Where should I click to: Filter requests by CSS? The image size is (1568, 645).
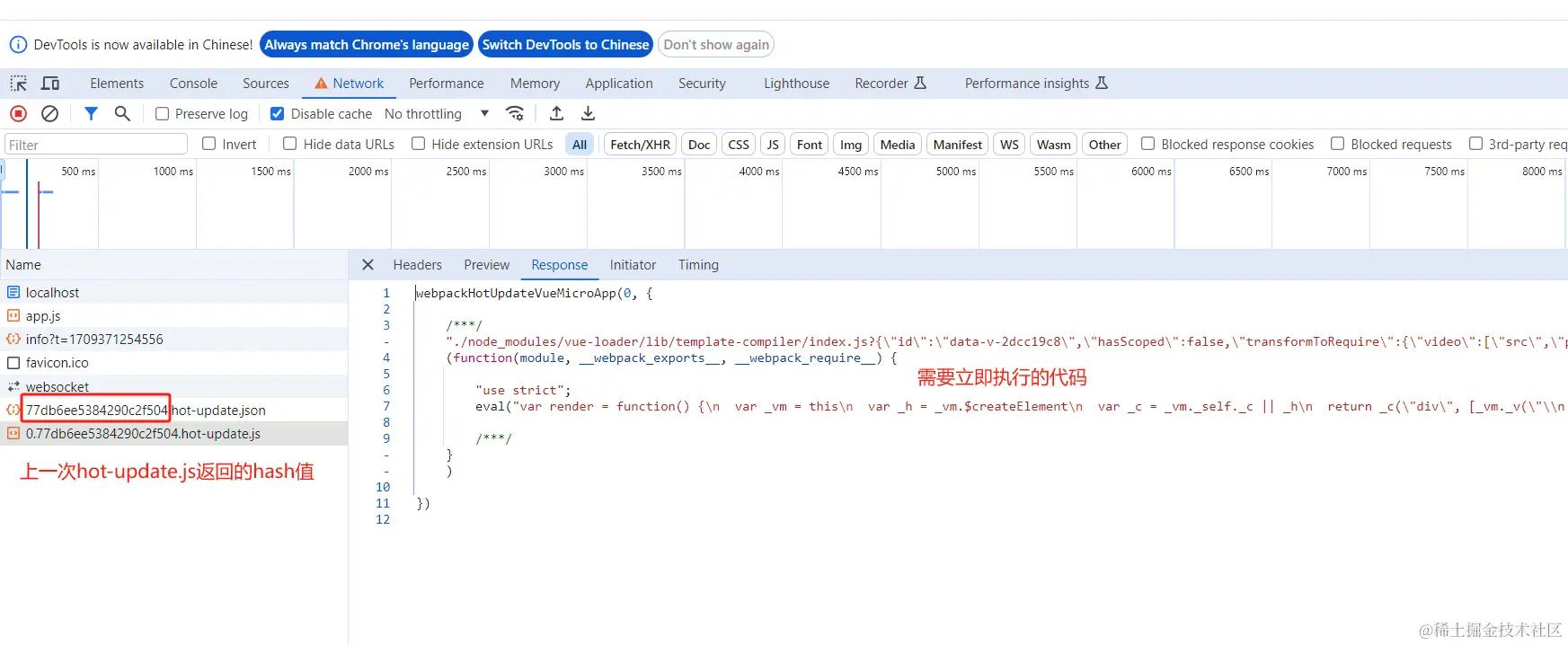(x=739, y=145)
